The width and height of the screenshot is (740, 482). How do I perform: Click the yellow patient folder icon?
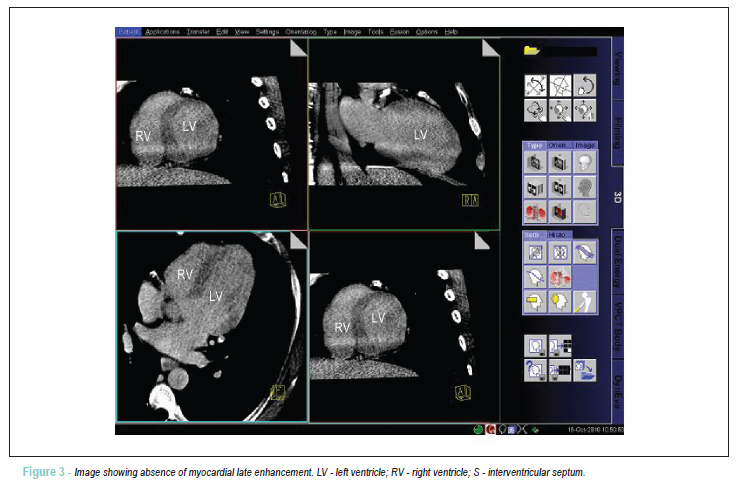[x=531, y=50]
